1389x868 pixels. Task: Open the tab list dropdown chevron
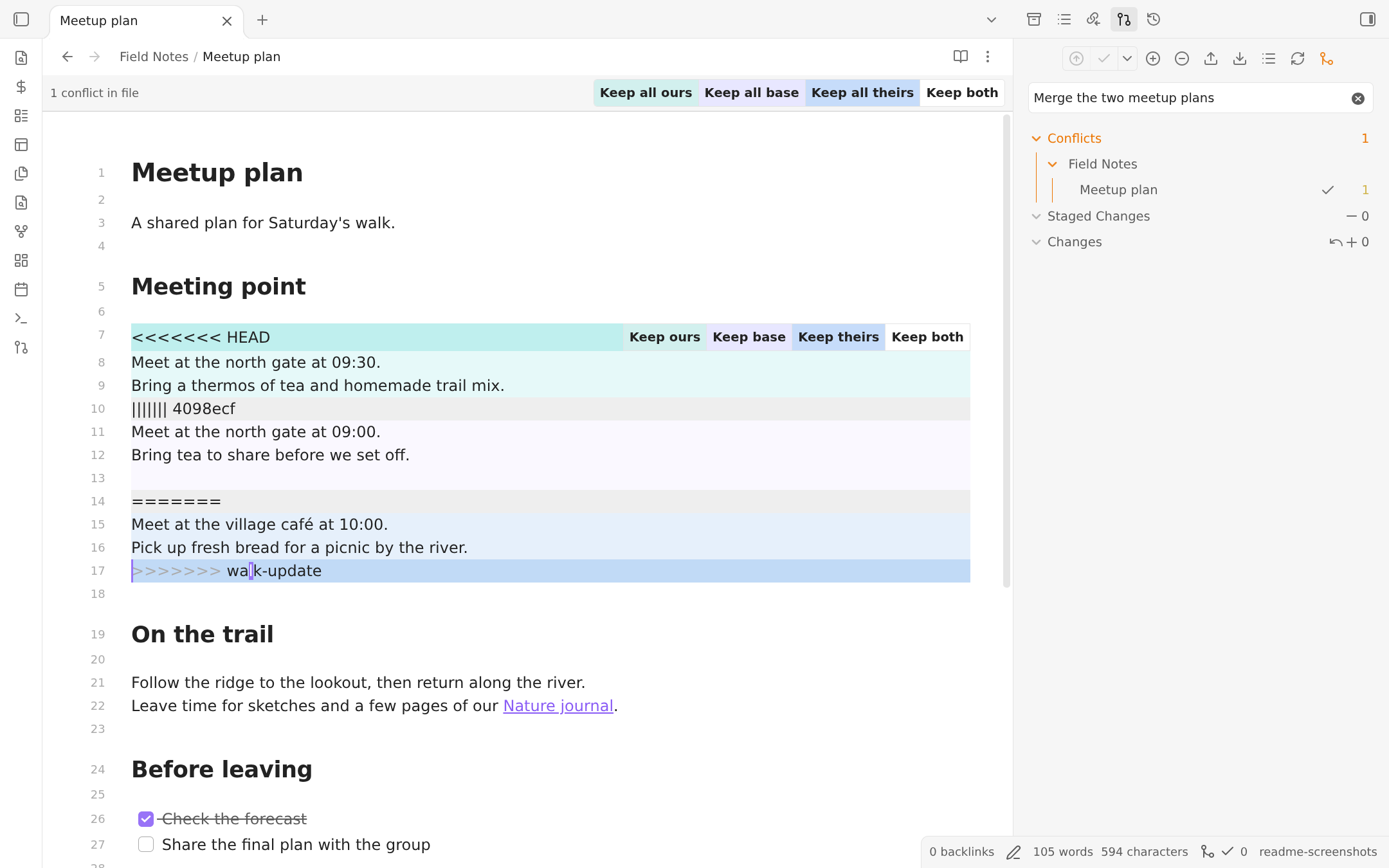point(992,20)
